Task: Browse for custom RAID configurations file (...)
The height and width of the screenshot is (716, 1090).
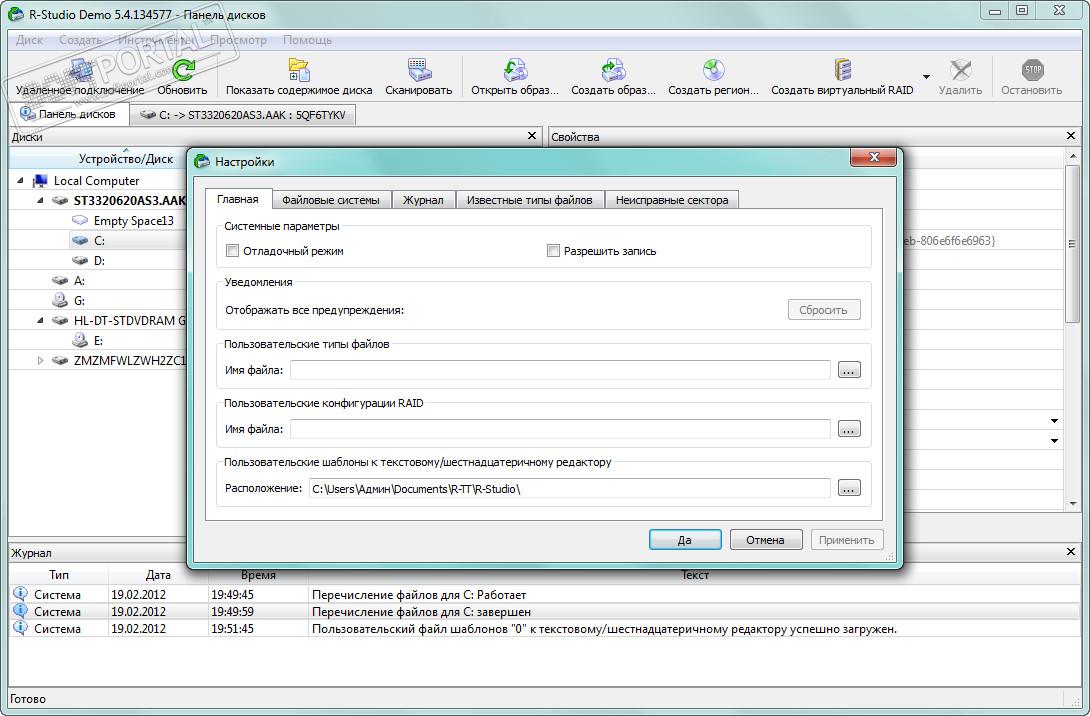Action: [x=849, y=429]
